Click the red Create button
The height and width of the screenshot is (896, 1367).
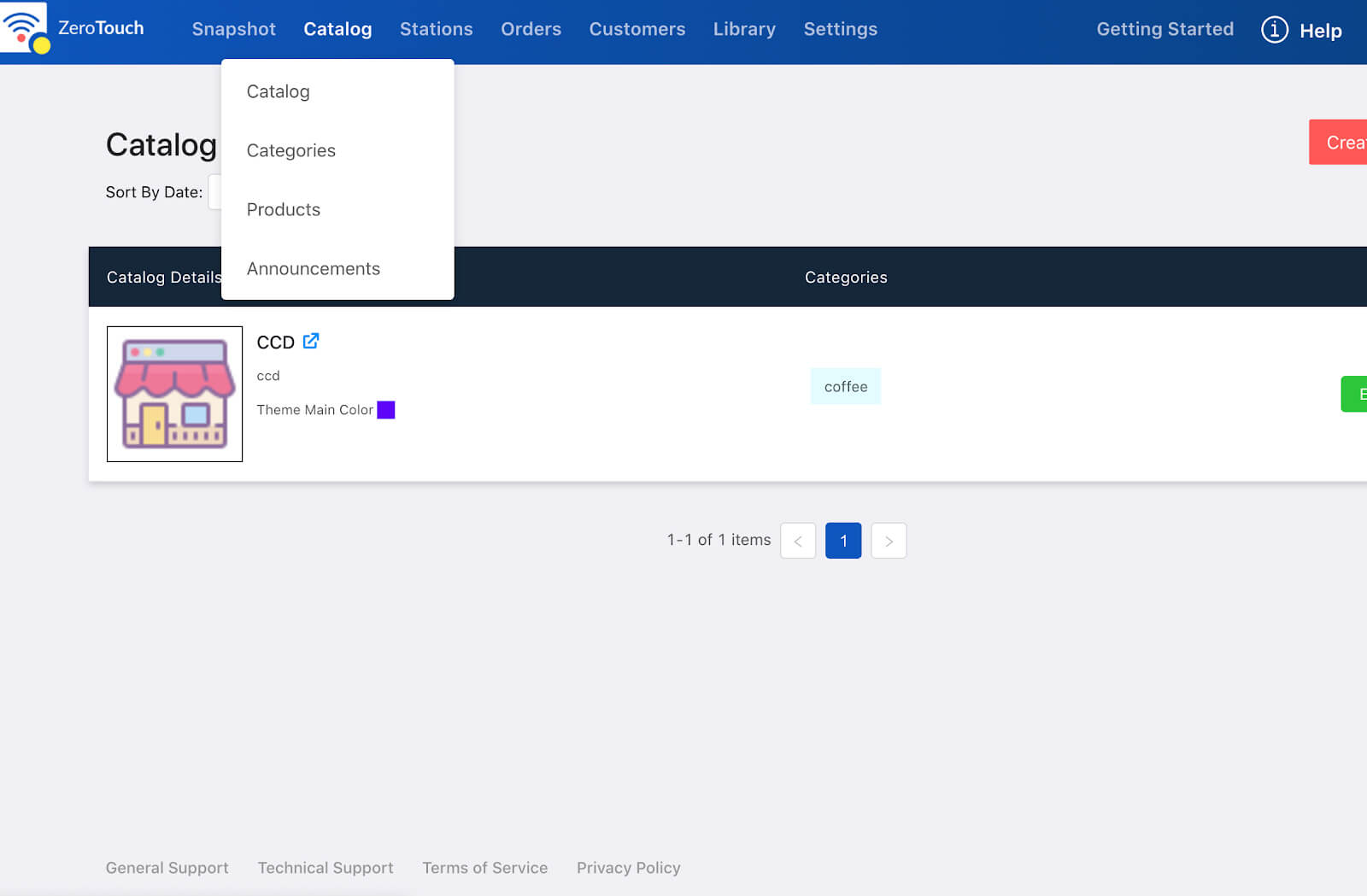point(1338,142)
